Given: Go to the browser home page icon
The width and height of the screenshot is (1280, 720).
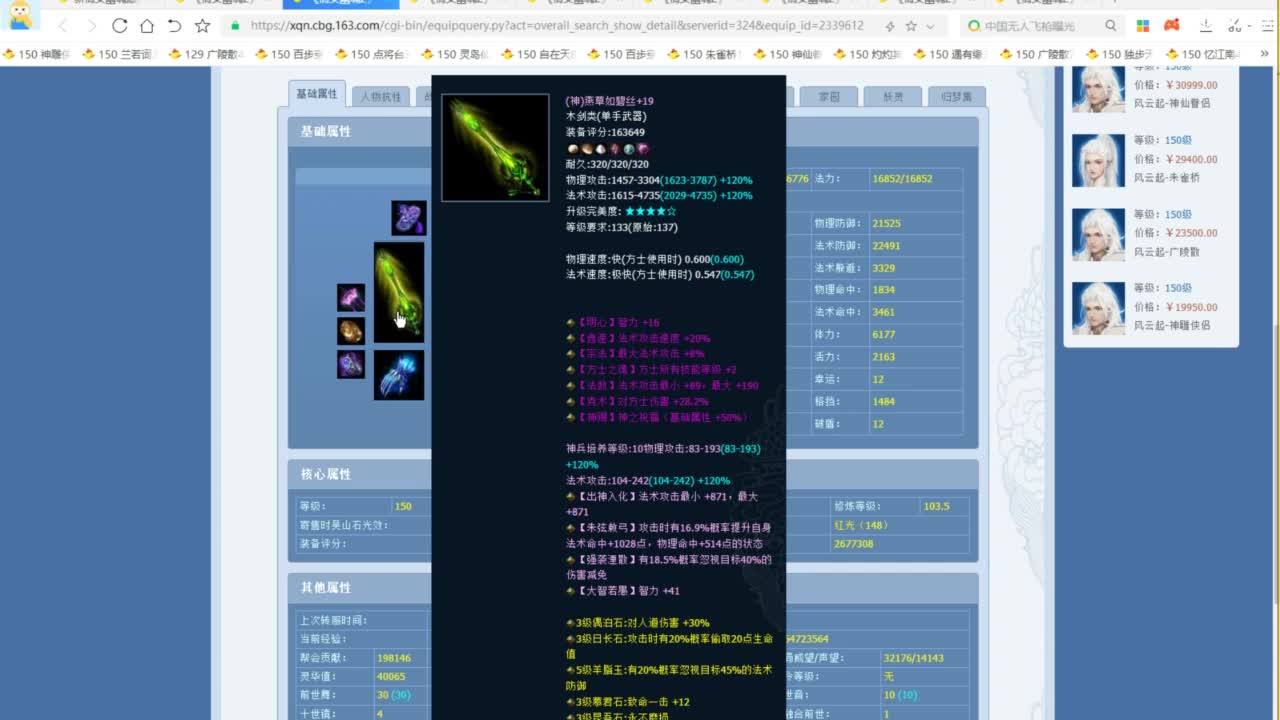Looking at the screenshot, I should coord(147,26).
